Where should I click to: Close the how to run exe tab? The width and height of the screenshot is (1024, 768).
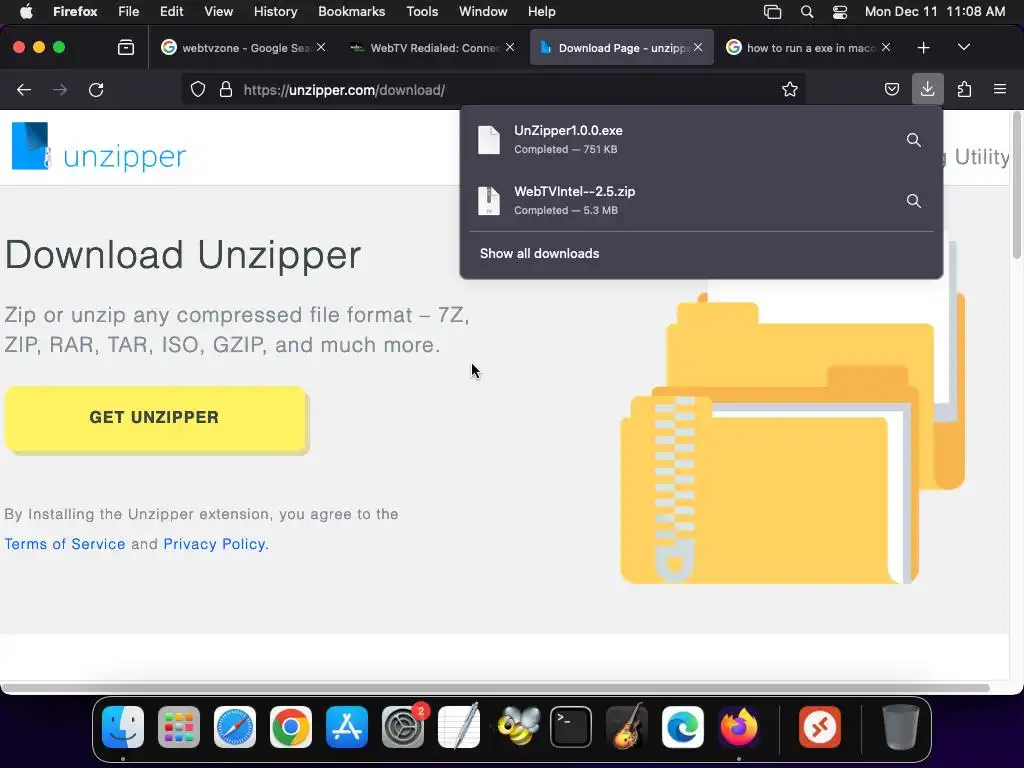pos(886,48)
